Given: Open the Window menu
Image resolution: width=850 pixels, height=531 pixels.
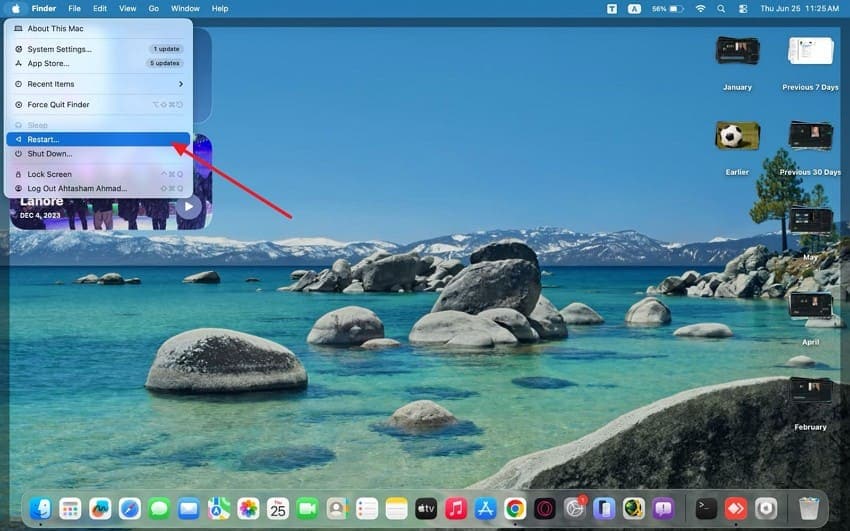Looking at the screenshot, I should pyautogui.click(x=185, y=9).
